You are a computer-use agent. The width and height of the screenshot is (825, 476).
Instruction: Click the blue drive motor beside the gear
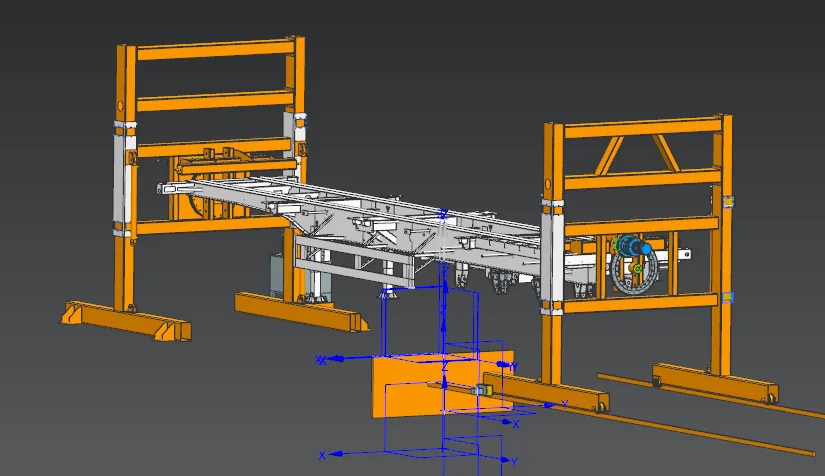[x=645, y=247]
